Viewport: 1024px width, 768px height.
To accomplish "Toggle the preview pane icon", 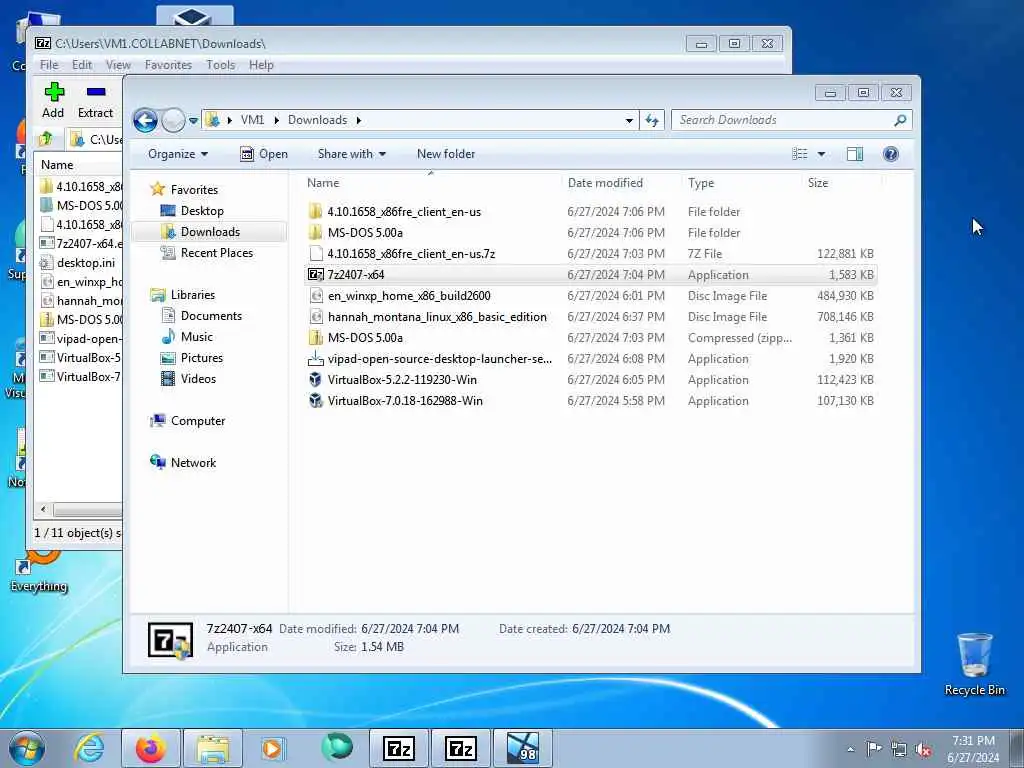I will [x=855, y=154].
